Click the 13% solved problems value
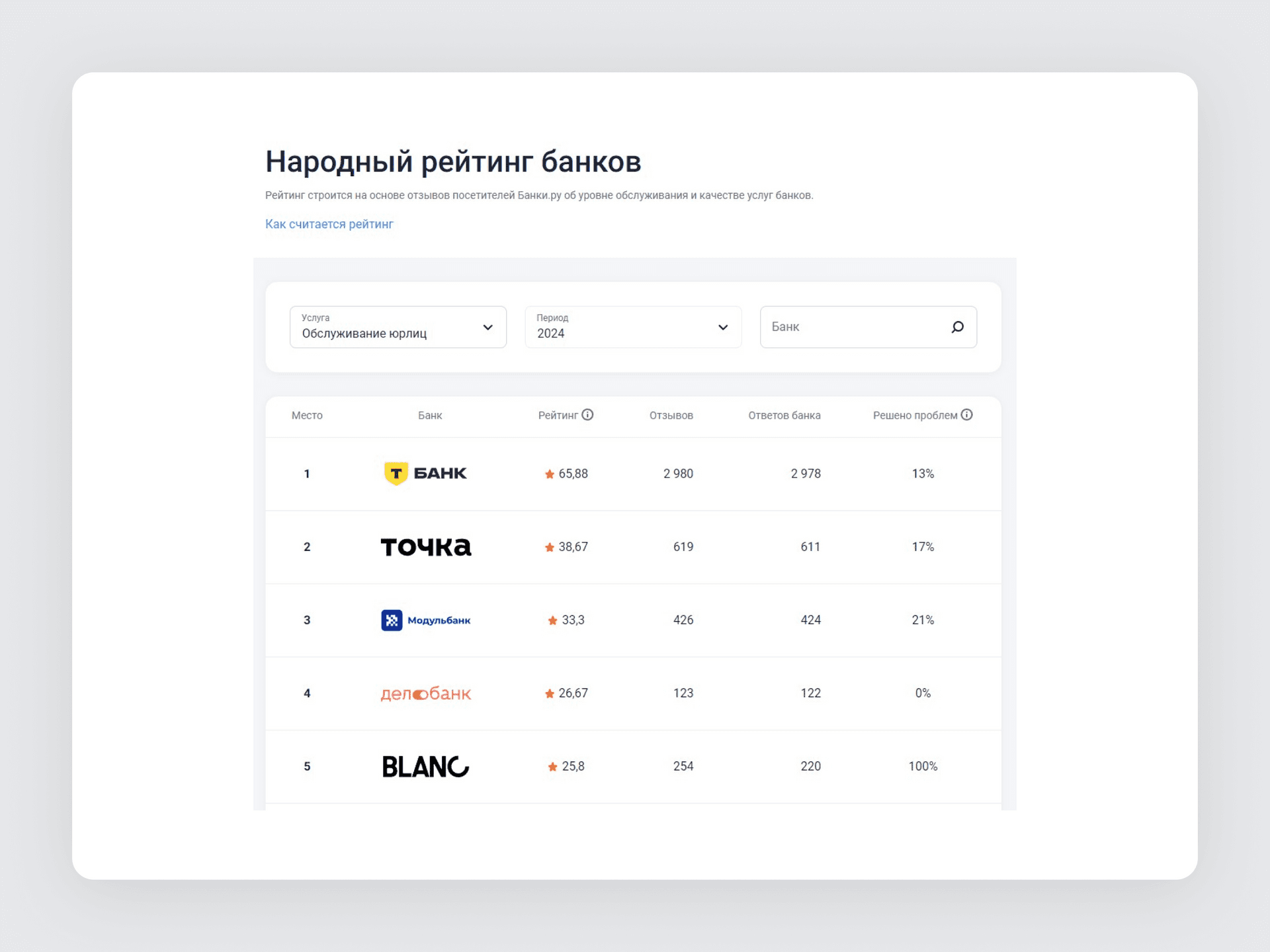1270x952 pixels. click(923, 474)
